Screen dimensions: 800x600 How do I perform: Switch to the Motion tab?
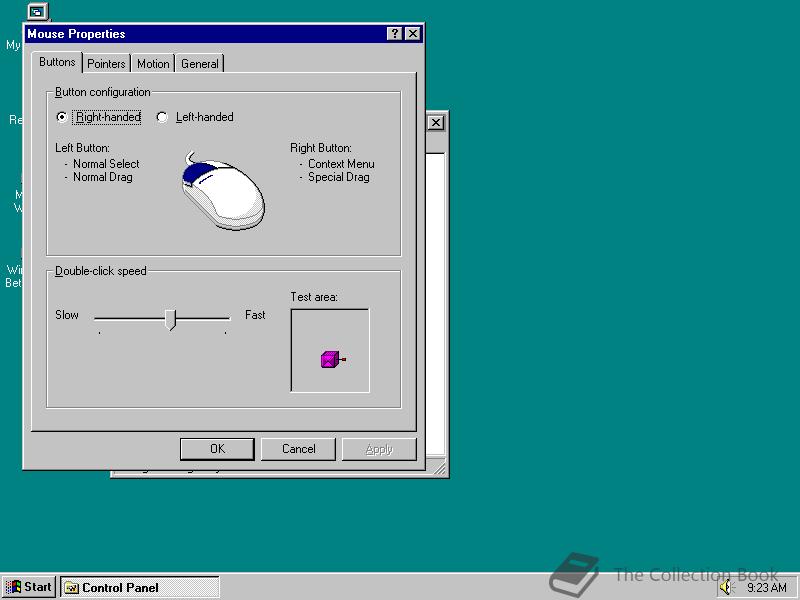coord(153,64)
